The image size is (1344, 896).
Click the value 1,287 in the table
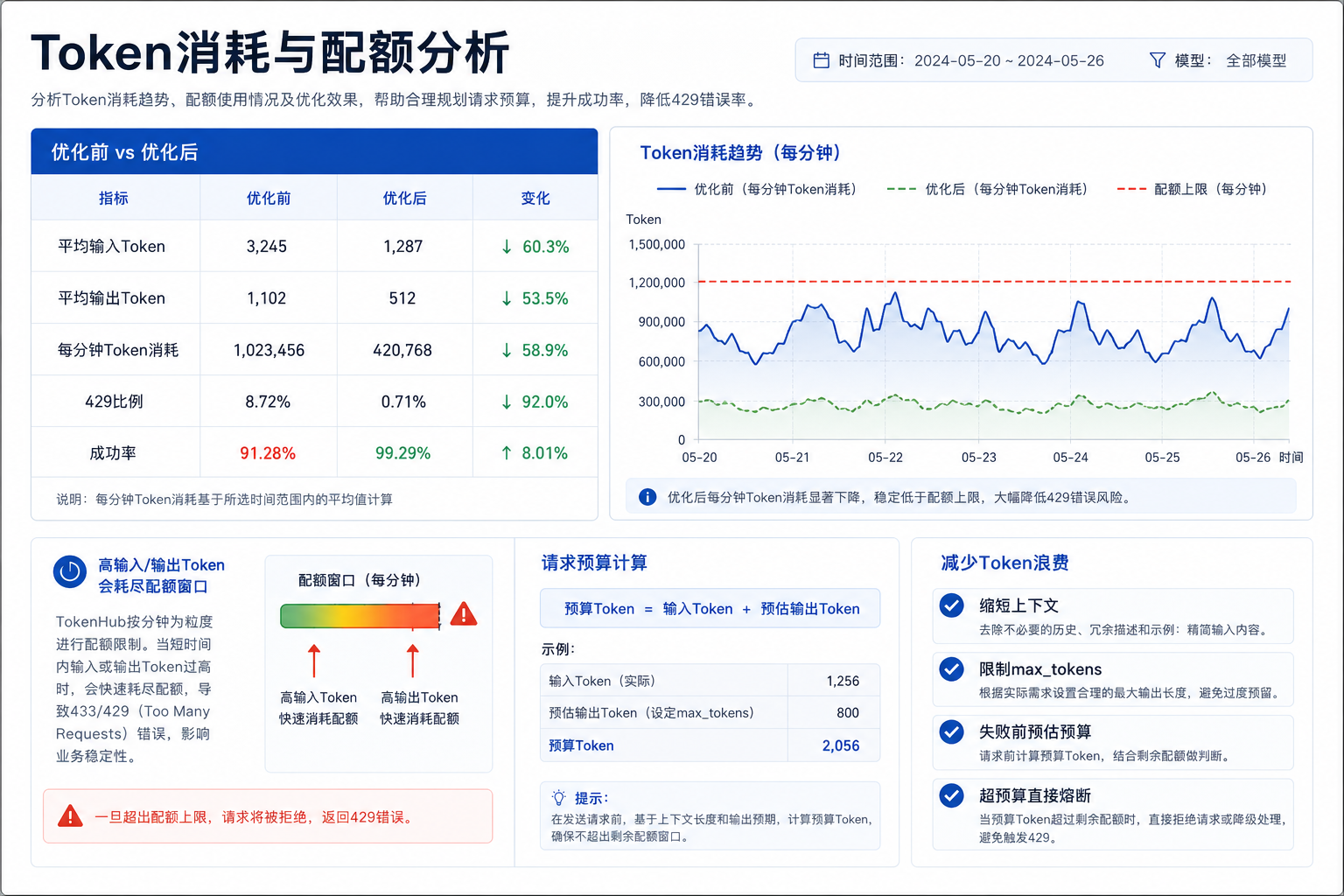403,247
